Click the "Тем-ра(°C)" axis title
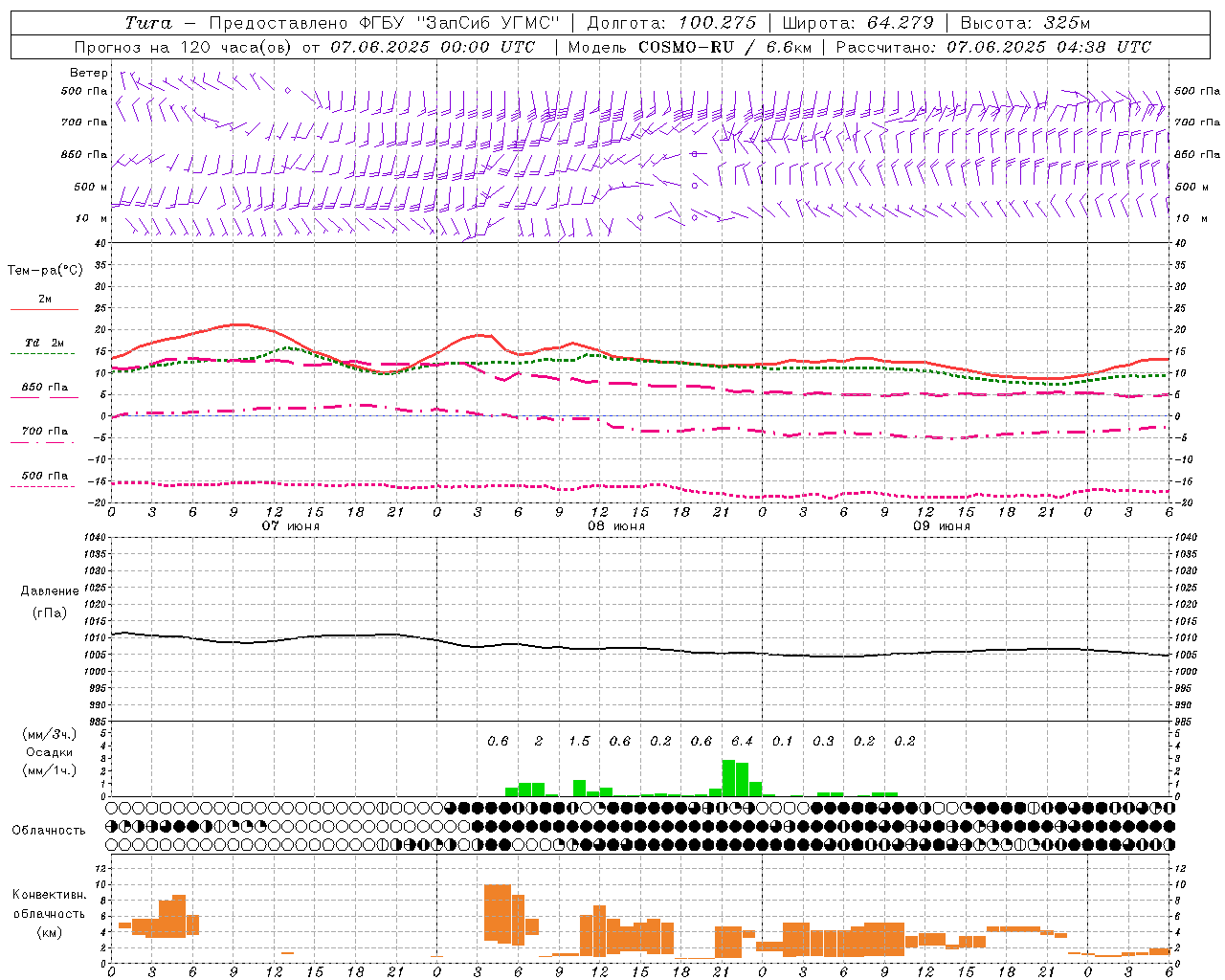Screen dimensions: 1225x980 pos(46,271)
